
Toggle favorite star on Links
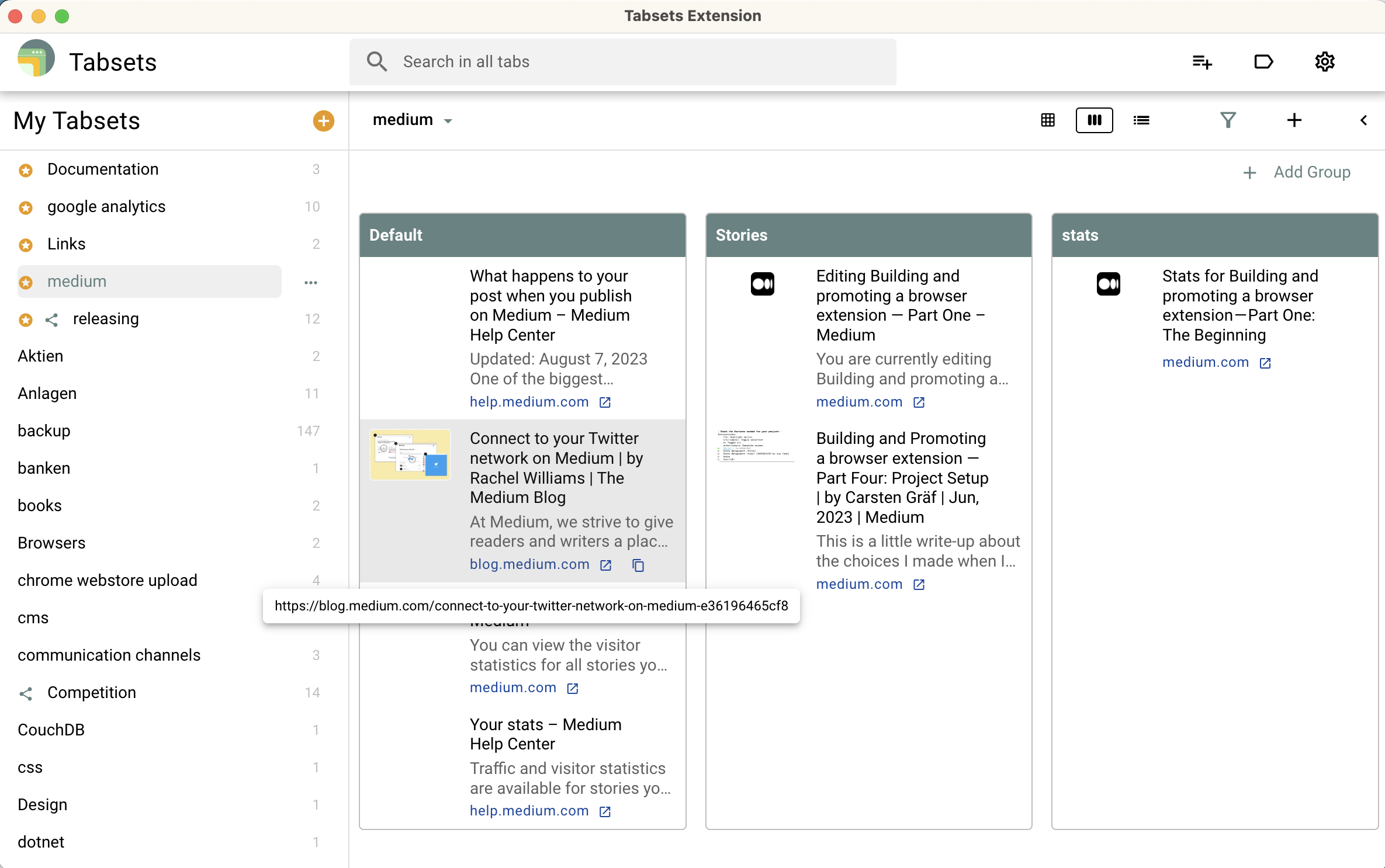point(26,245)
